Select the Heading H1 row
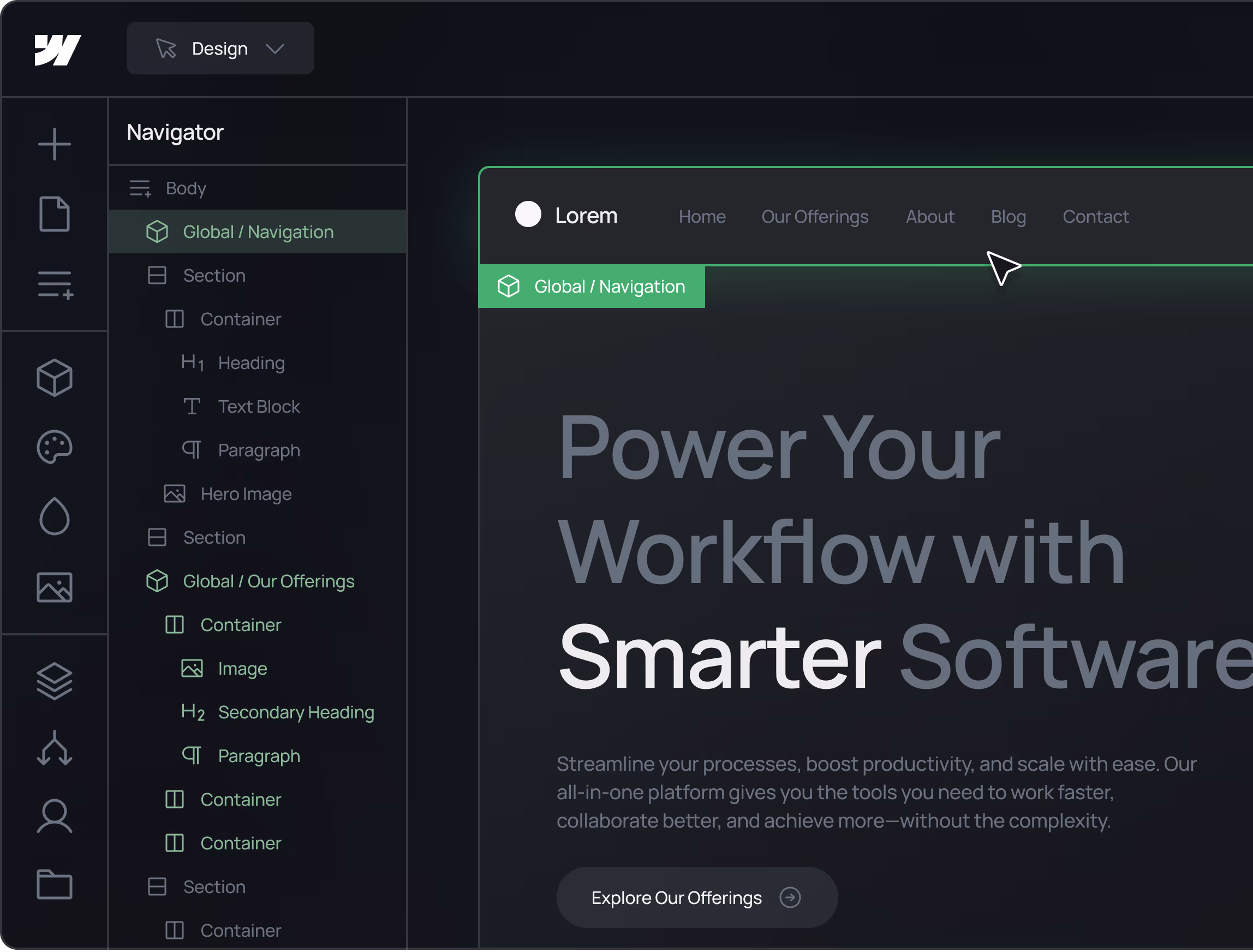 point(258,362)
